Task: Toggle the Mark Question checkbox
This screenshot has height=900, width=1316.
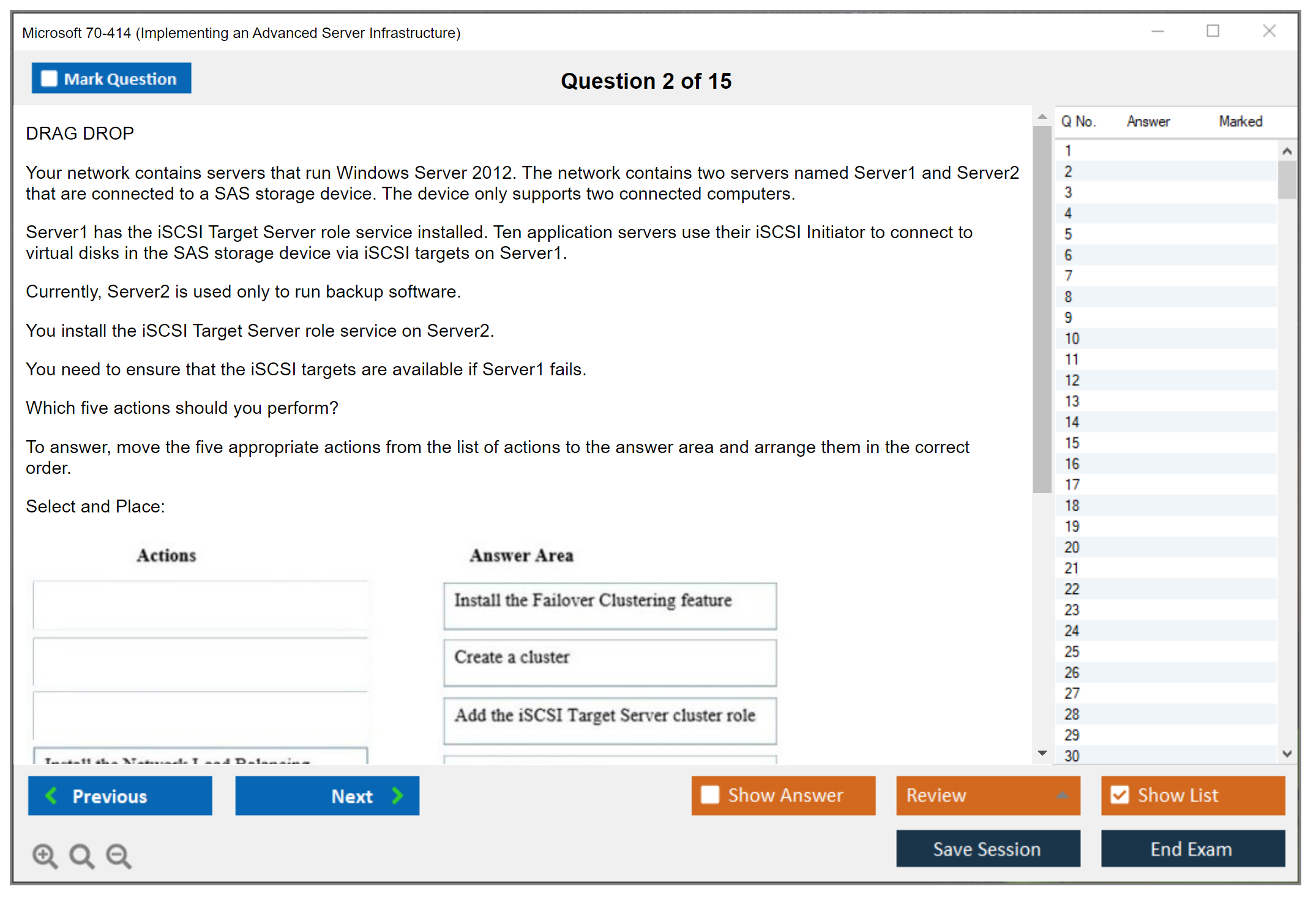Action: 49,79
